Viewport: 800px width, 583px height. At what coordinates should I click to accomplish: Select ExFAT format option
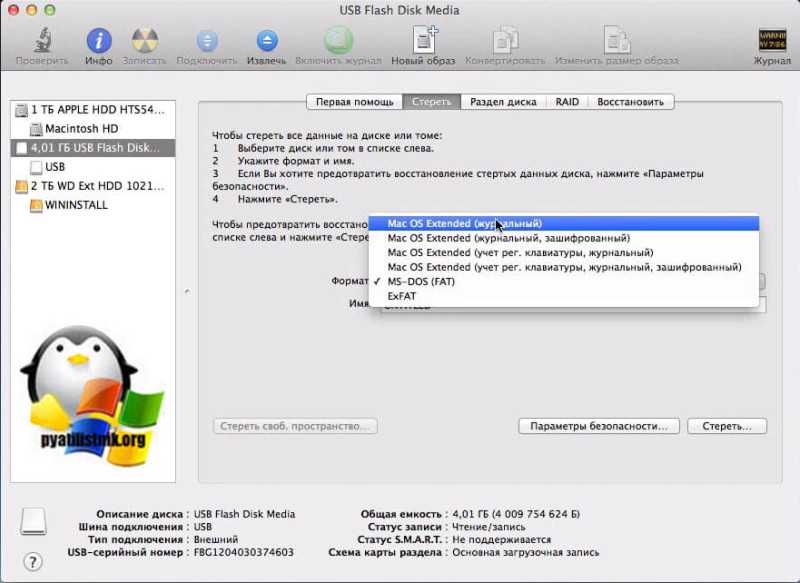pyautogui.click(x=564, y=296)
